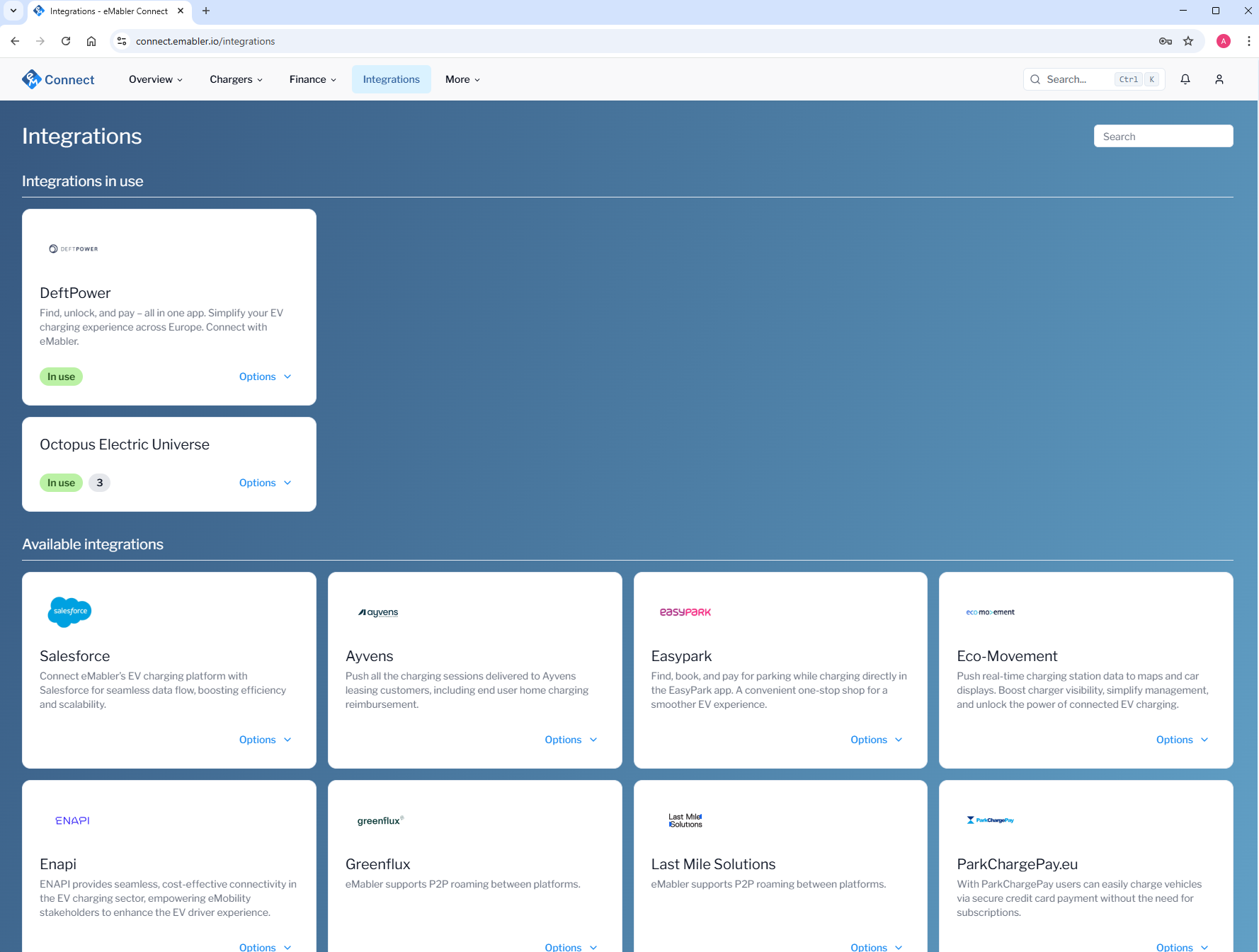This screenshot has width=1259, height=952.
Task: Click the DeftPower logo on the integration card
Action: 74,248
